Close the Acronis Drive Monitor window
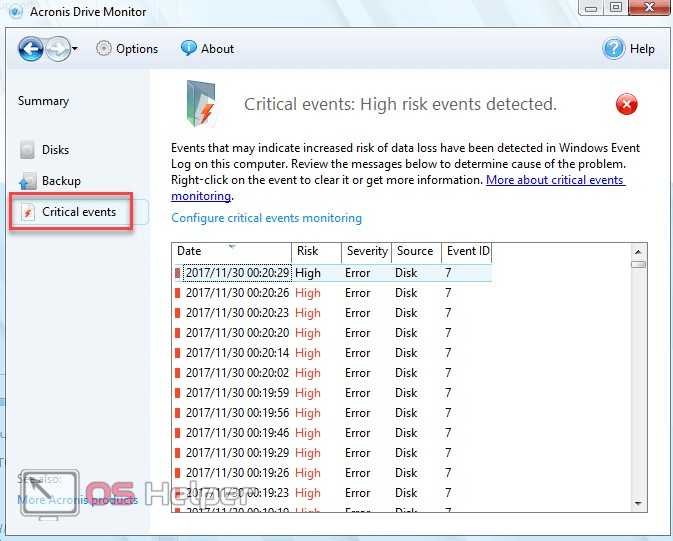Viewport: 673px width, 541px height. [x=649, y=7]
